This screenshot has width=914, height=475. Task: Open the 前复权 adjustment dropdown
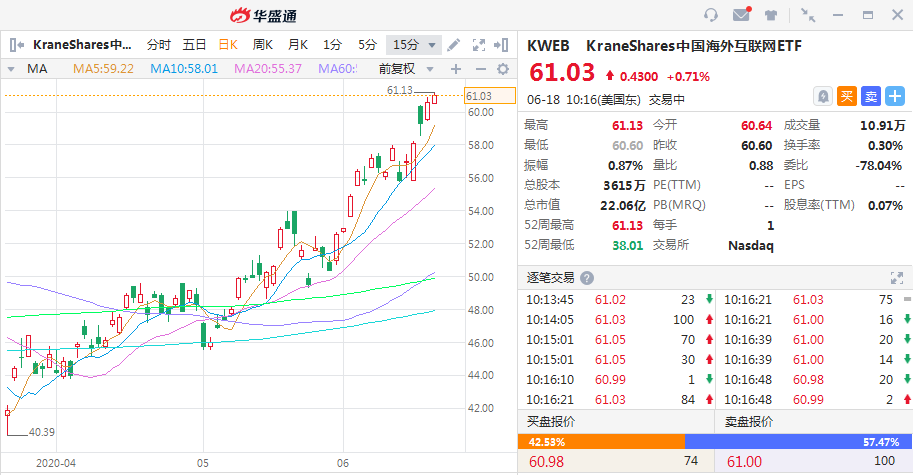[406, 69]
